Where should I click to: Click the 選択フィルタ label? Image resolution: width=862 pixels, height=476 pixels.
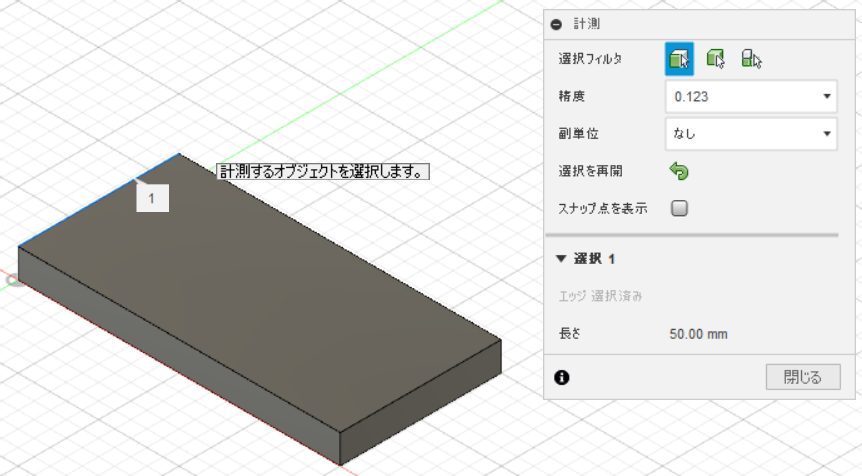pos(590,59)
